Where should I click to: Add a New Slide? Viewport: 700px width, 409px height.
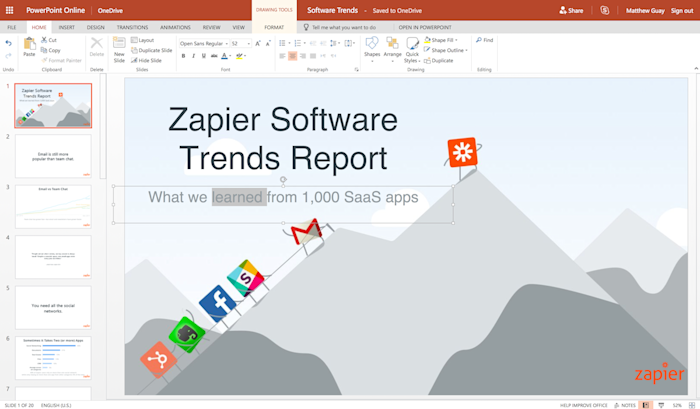tap(119, 50)
